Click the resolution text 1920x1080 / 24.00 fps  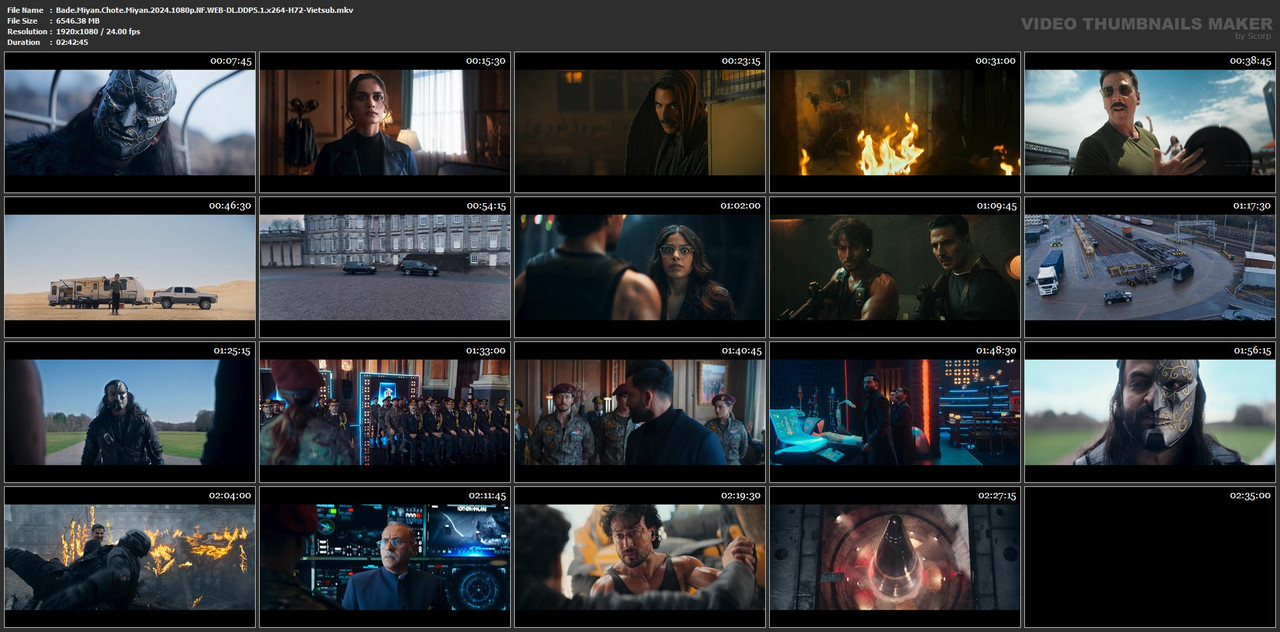coord(98,32)
